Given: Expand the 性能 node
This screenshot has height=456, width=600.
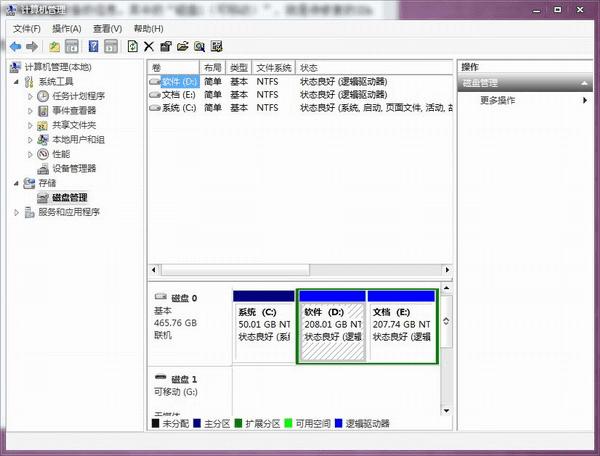Looking at the screenshot, I should click(30, 155).
